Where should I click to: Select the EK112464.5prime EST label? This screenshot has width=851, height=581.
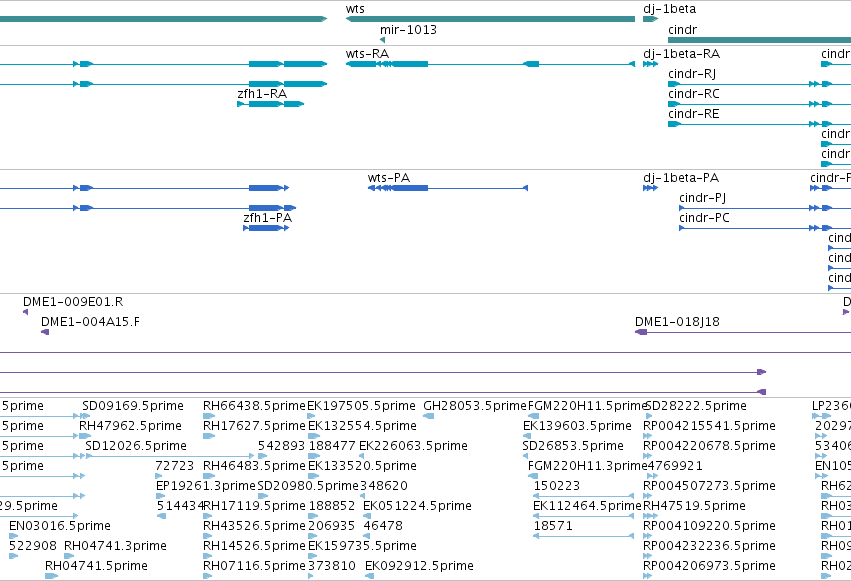pyautogui.click(x=587, y=506)
